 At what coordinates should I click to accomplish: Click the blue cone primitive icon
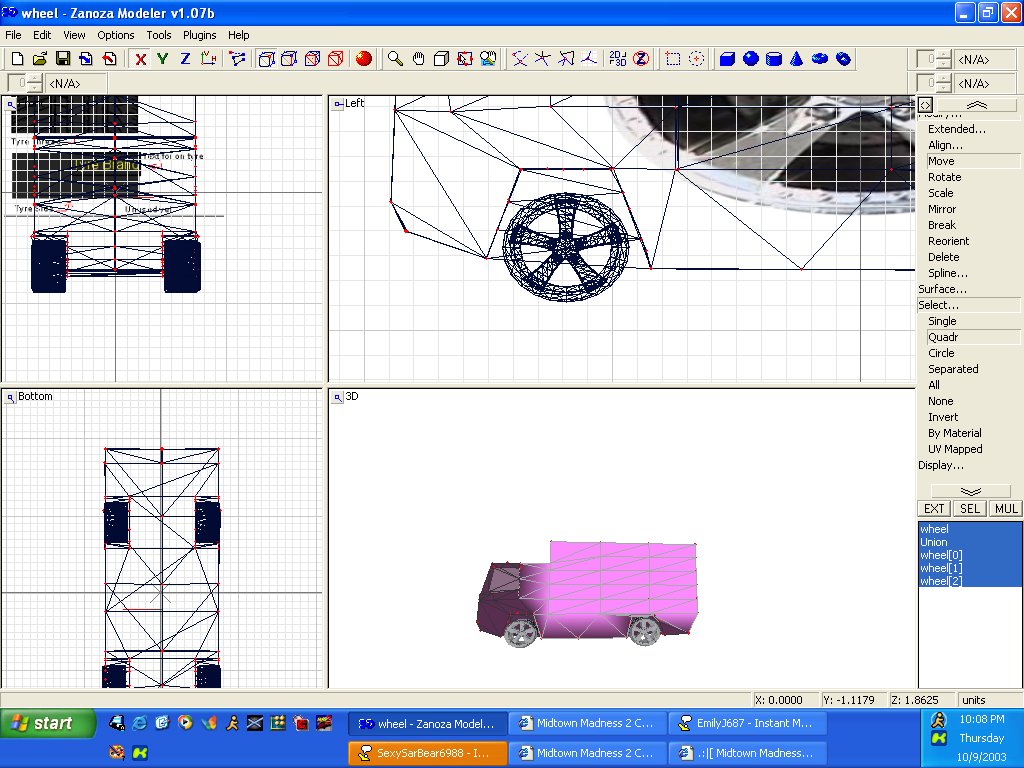click(797, 59)
